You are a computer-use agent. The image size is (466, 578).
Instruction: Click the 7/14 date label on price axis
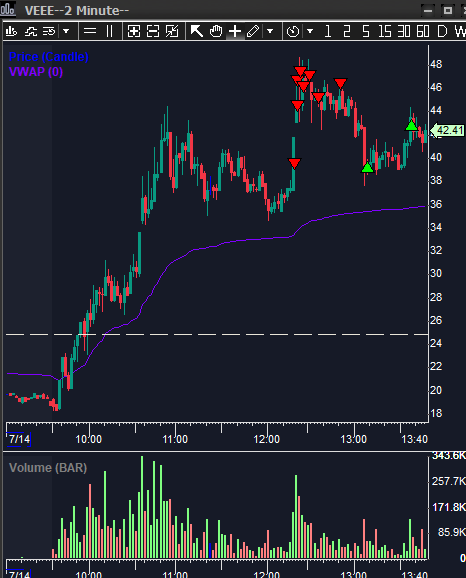[19, 439]
